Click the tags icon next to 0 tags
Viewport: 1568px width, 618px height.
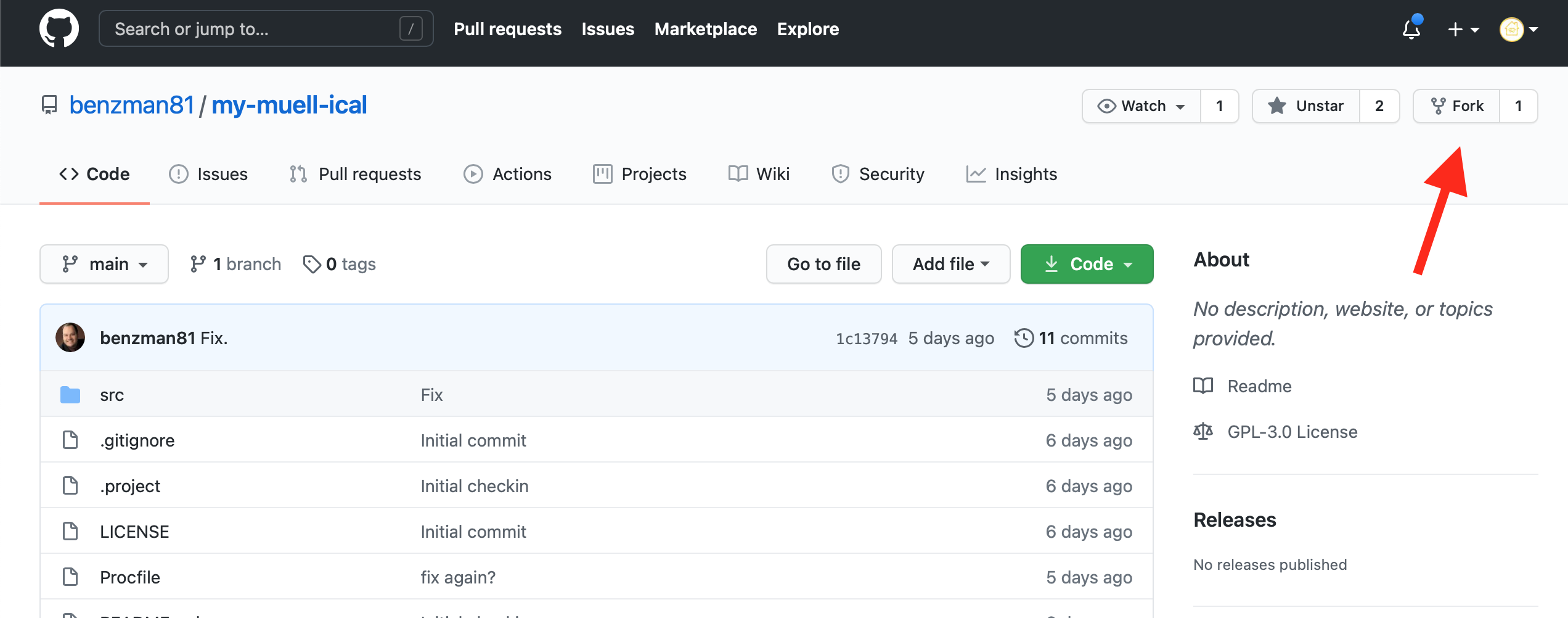click(312, 264)
